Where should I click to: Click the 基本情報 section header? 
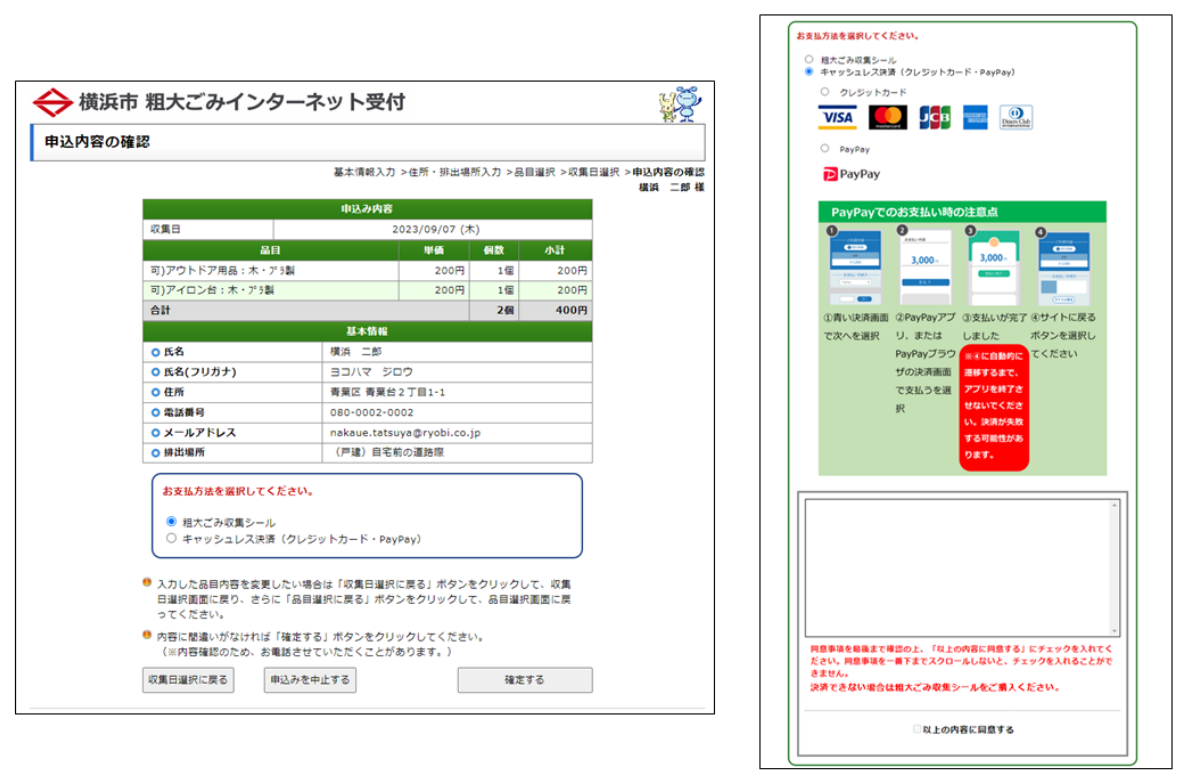(367, 332)
